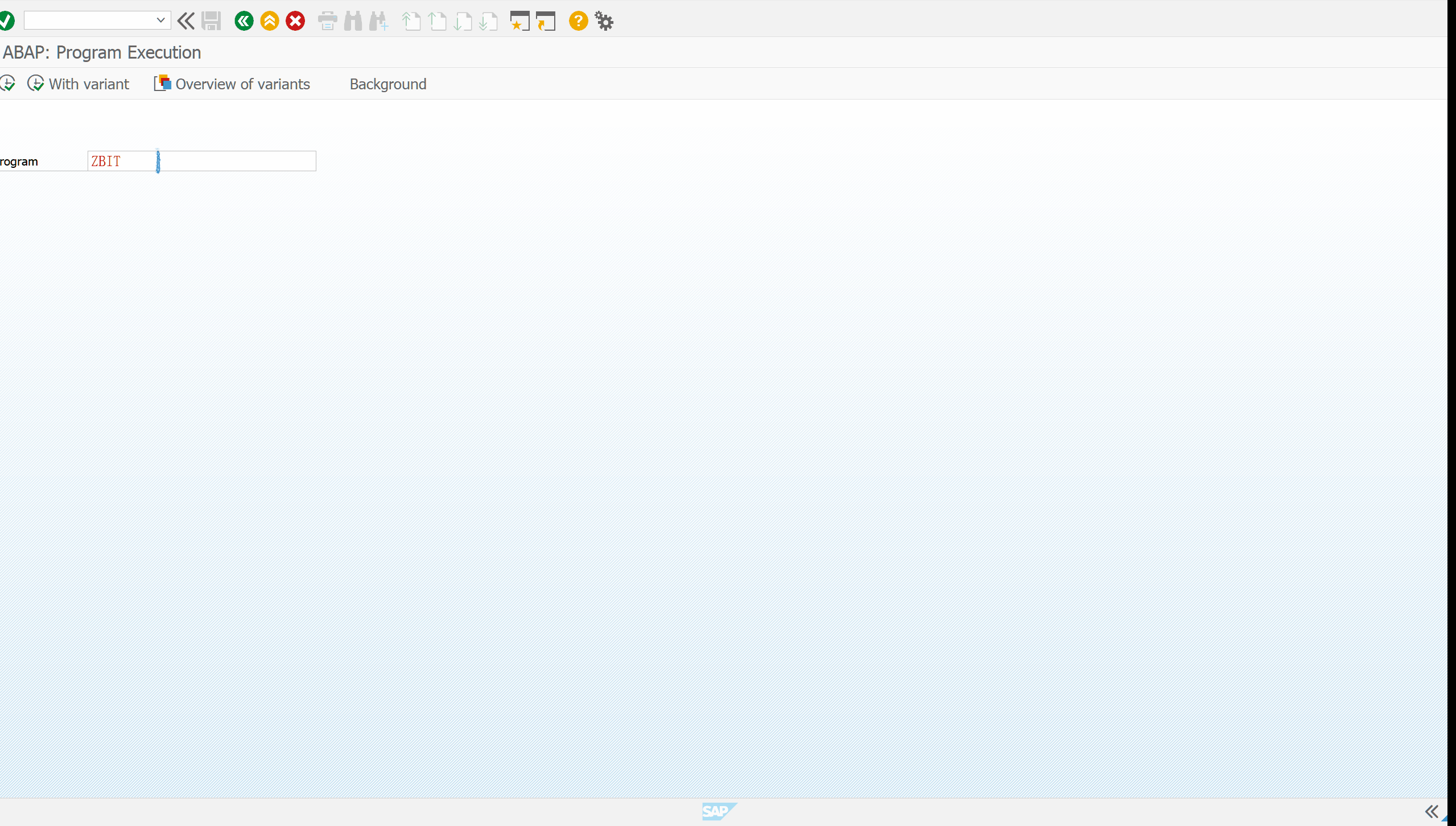Viewport: 1456px width, 826px height.
Task: Generate a shortcut with the window-arrow icon
Action: (x=545, y=20)
